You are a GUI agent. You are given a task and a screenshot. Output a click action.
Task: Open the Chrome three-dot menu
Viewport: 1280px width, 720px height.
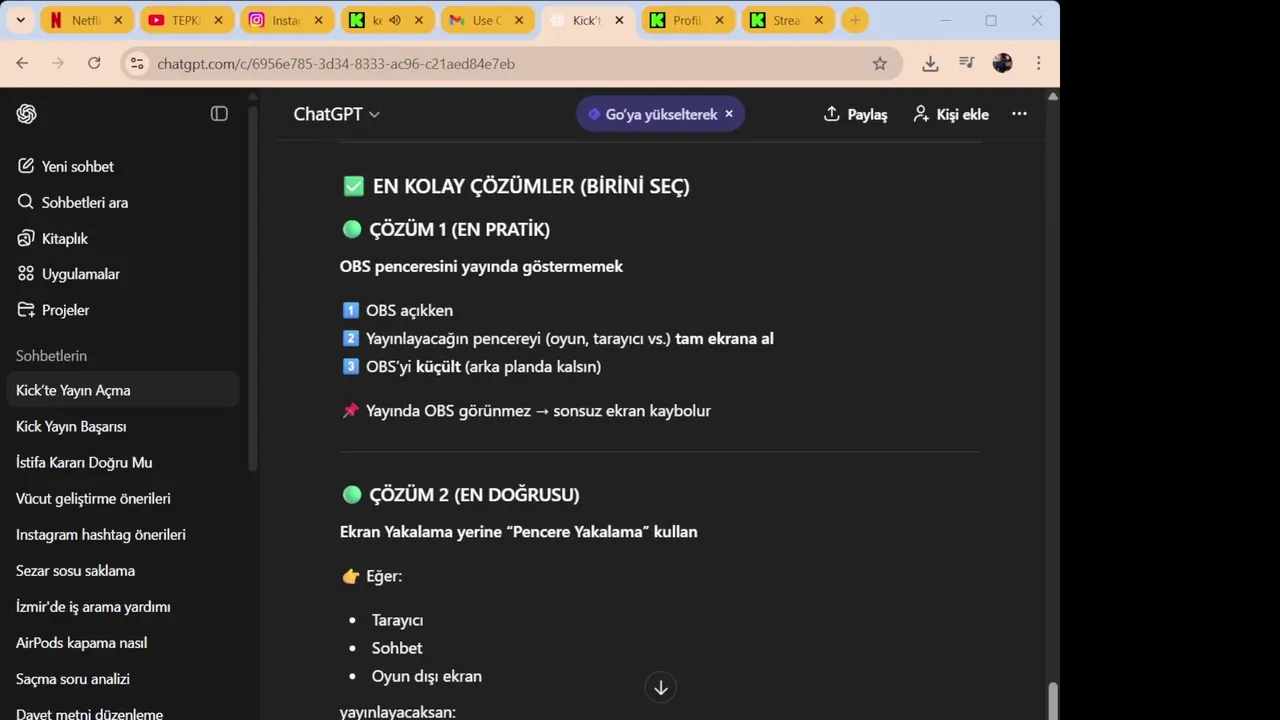[x=1039, y=63]
